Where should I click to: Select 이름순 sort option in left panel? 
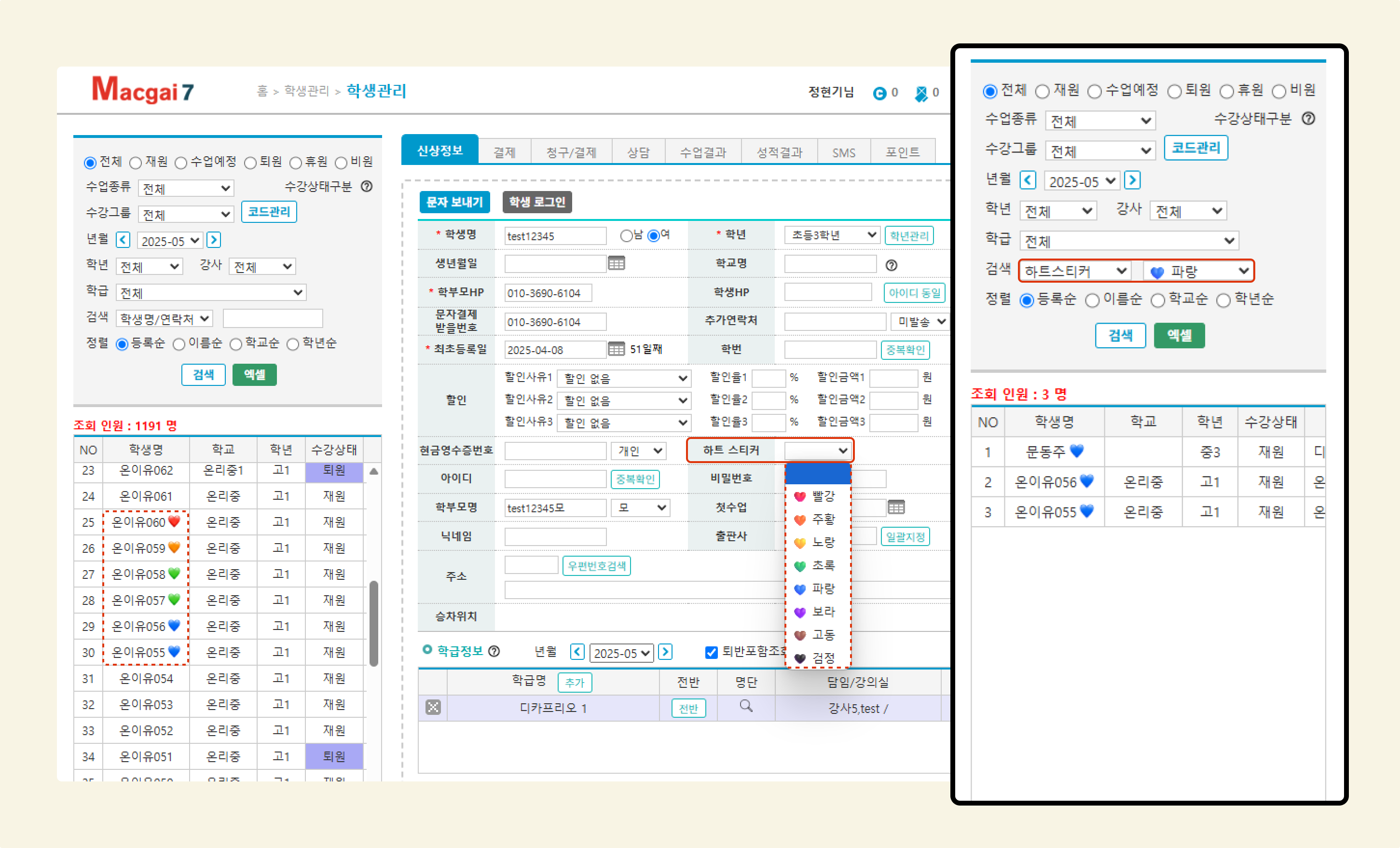click(x=179, y=345)
